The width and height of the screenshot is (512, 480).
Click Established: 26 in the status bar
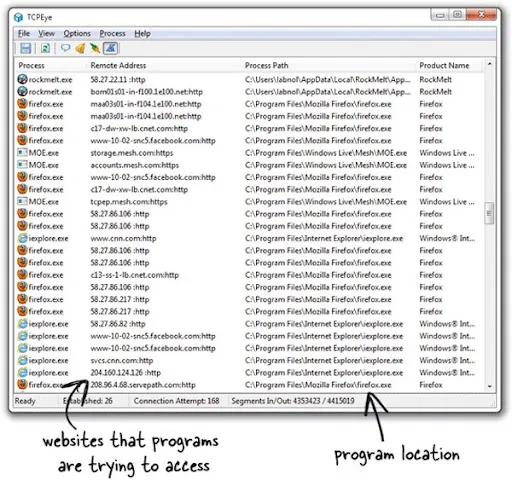pyautogui.click(x=88, y=401)
